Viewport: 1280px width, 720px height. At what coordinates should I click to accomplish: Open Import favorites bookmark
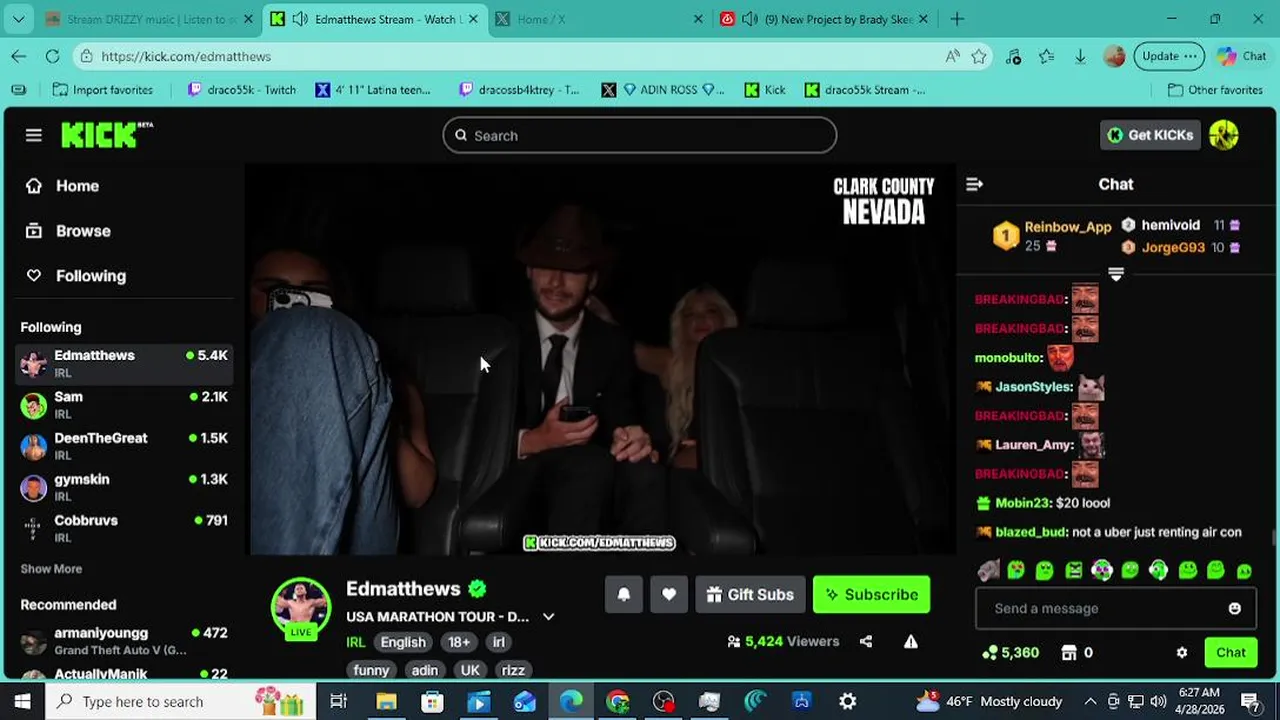pos(103,90)
